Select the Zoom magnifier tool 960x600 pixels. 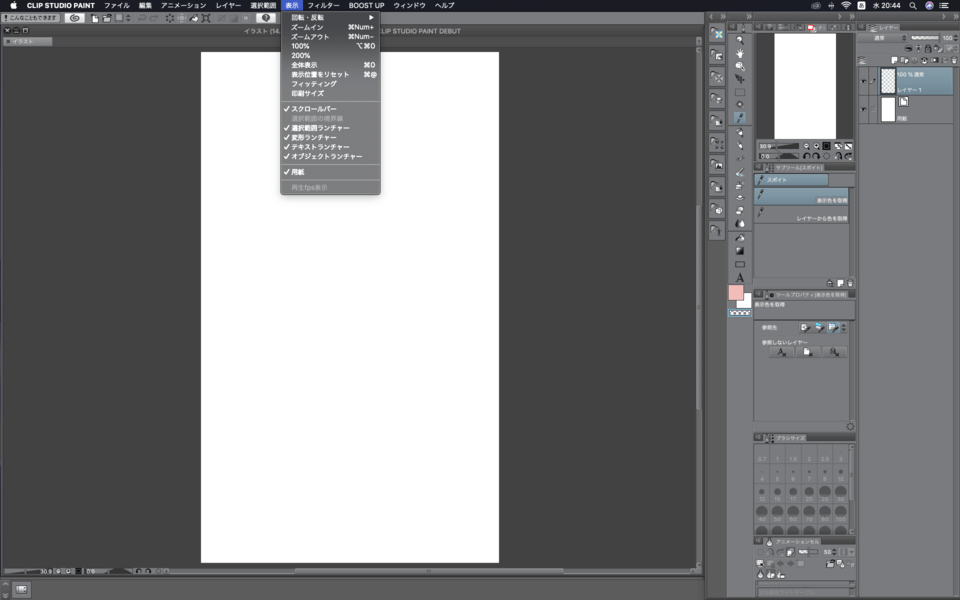tap(740, 40)
